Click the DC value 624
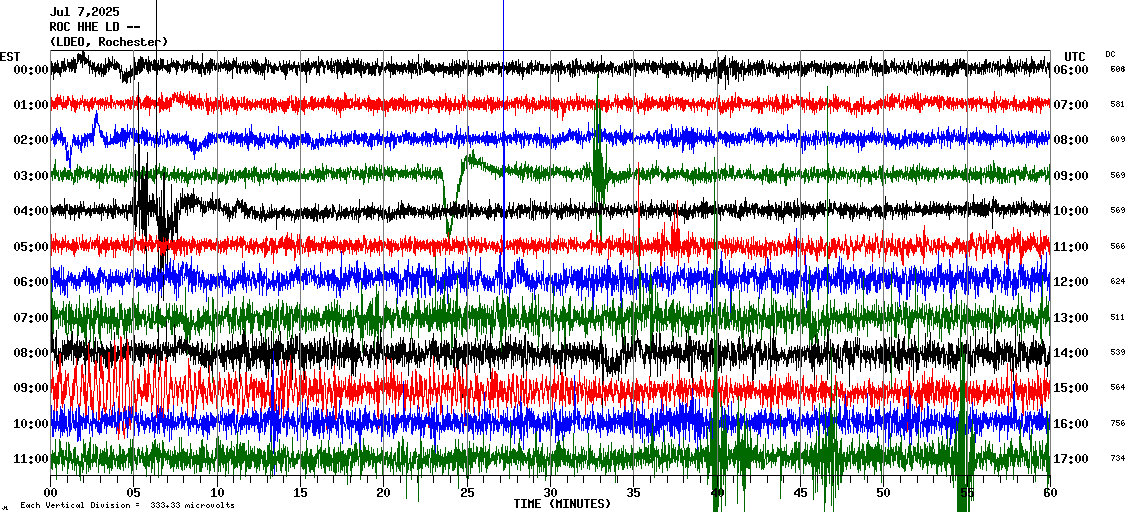 tap(1117, 282)
